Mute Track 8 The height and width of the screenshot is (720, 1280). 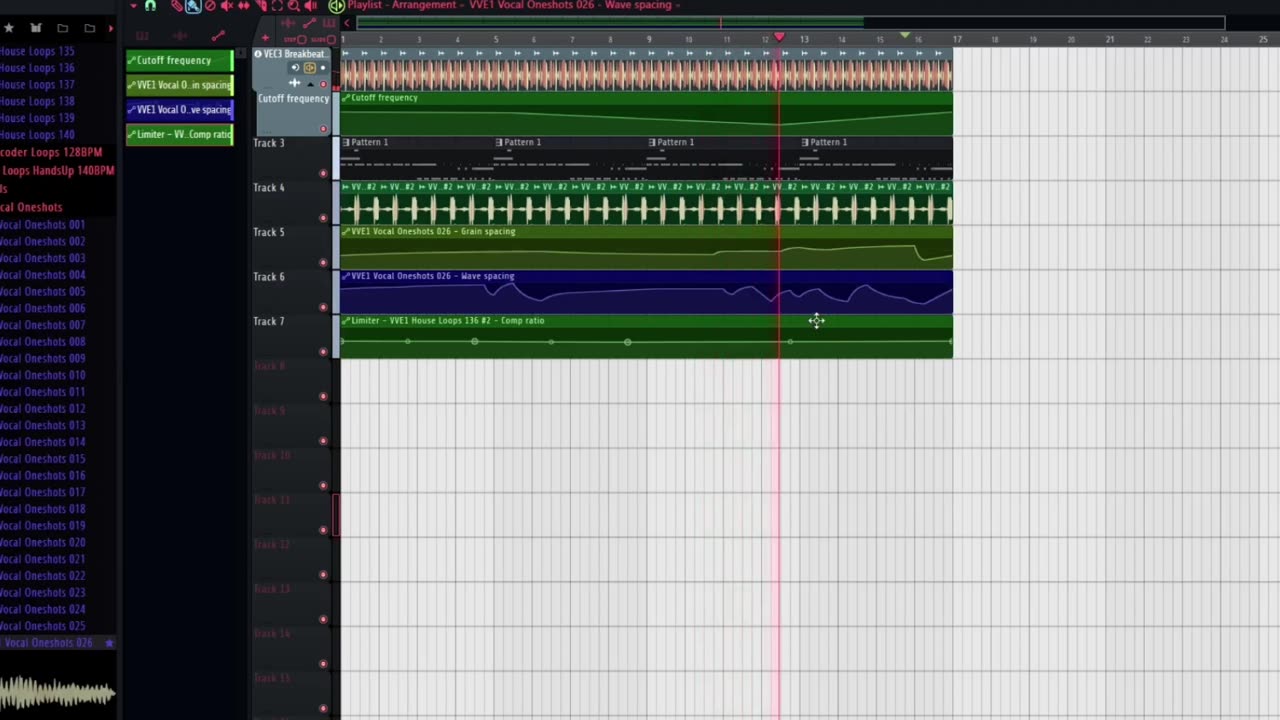(323, 396)
